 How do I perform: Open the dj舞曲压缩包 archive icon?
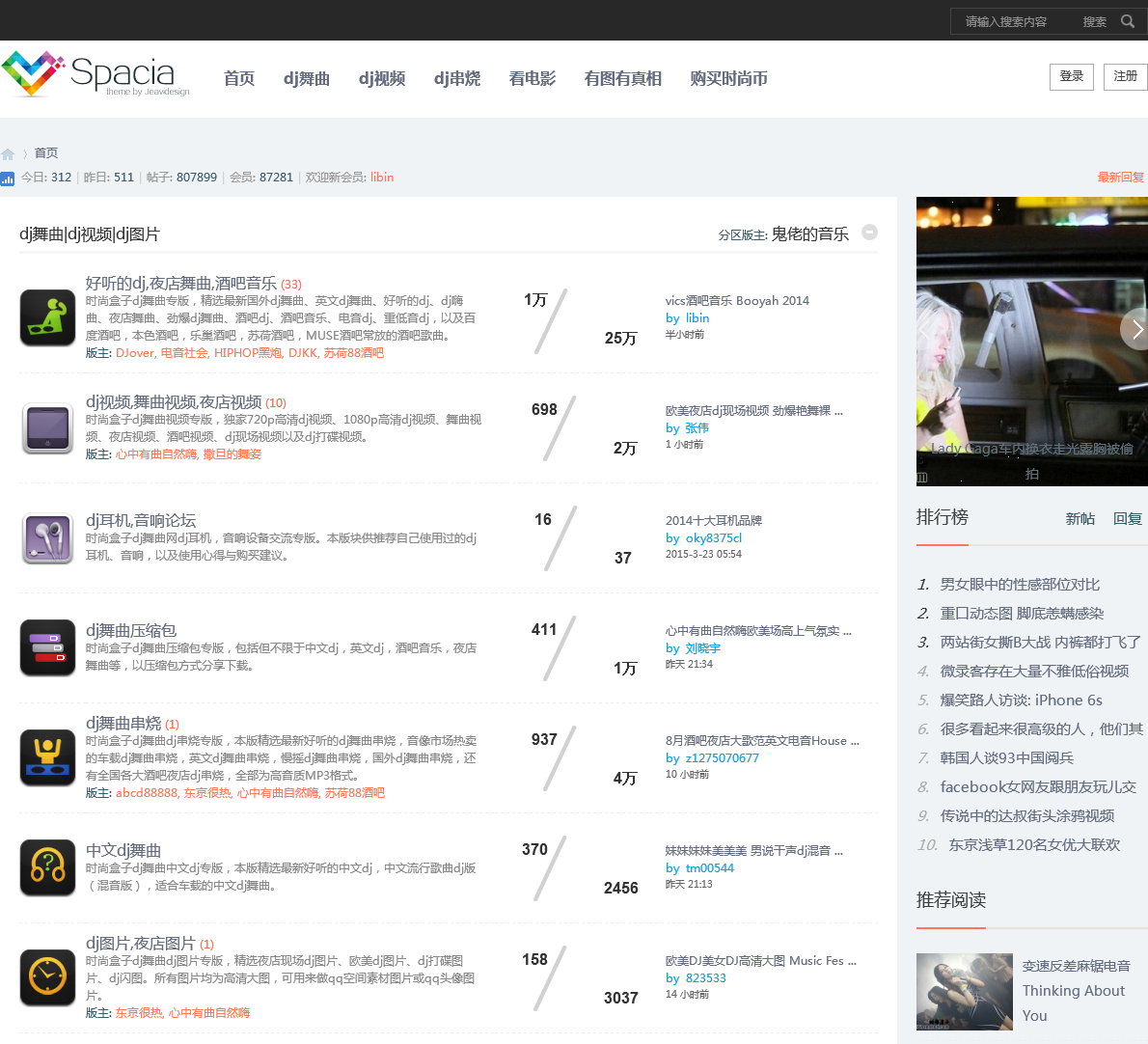pos(47,648)
